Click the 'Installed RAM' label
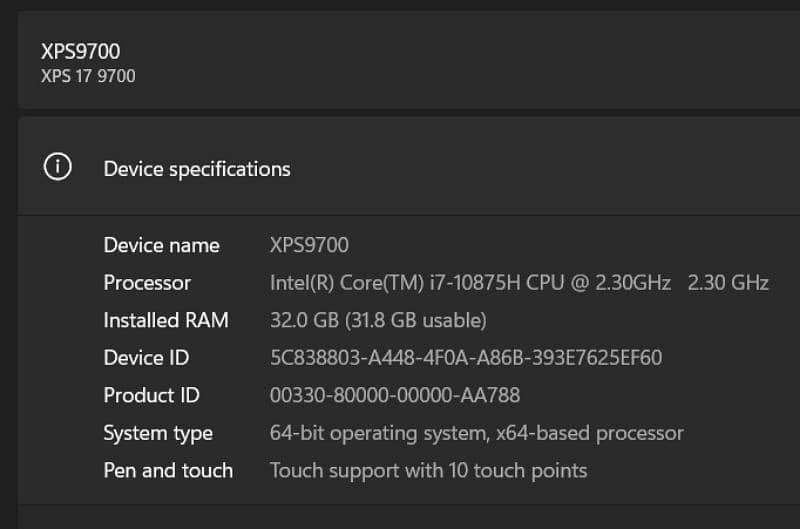Image resolution: width=800 pixels, height=529 pixels. coord(166,320)
